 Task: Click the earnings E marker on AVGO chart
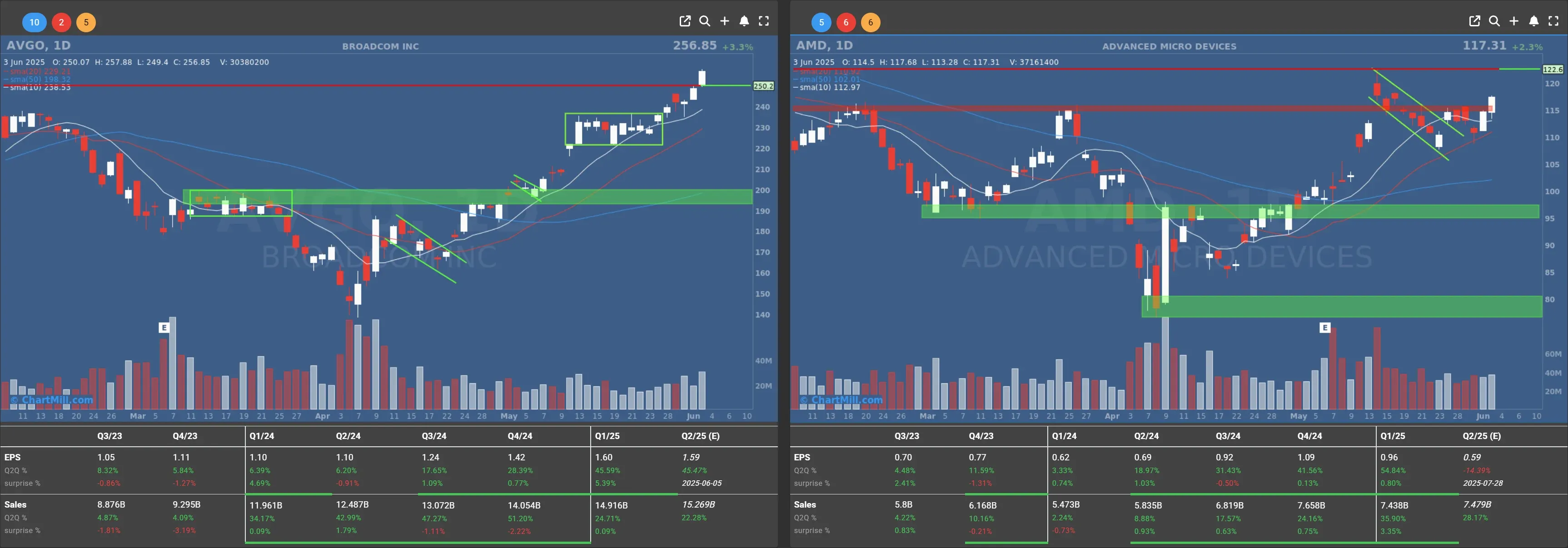point(164,327)
